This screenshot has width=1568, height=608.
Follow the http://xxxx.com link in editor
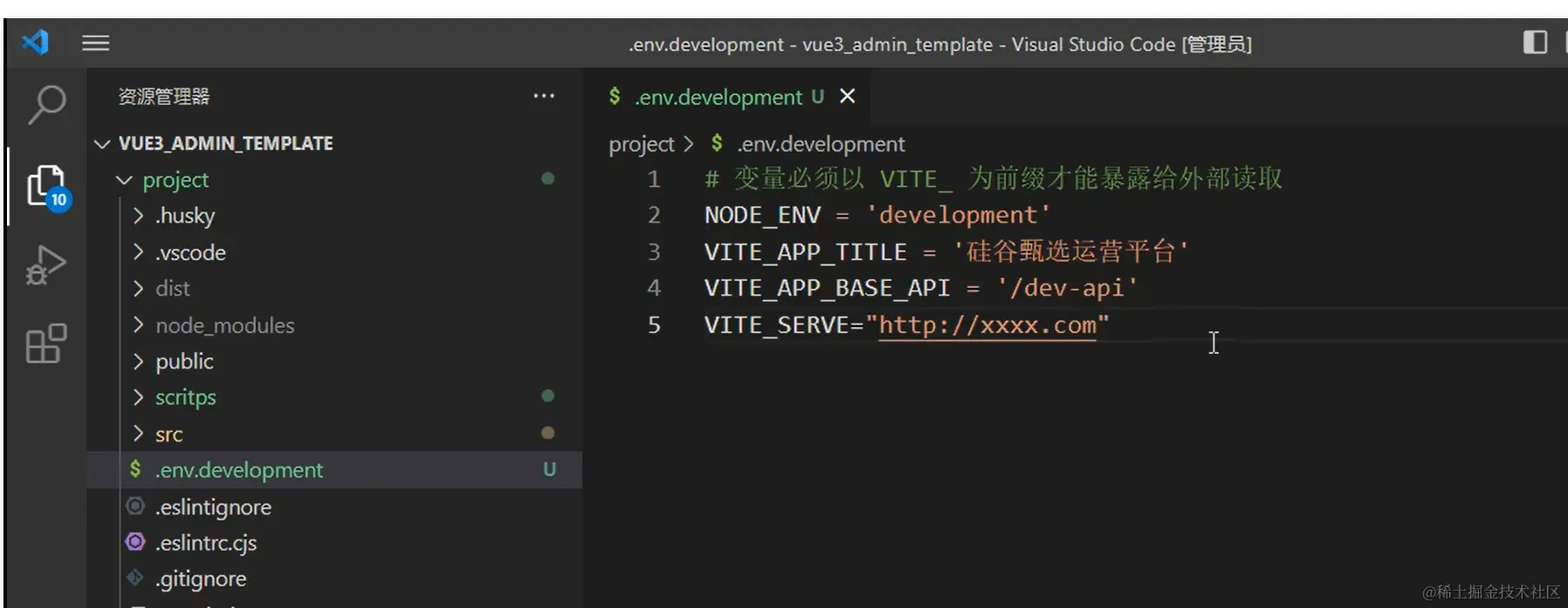point(987,325)
